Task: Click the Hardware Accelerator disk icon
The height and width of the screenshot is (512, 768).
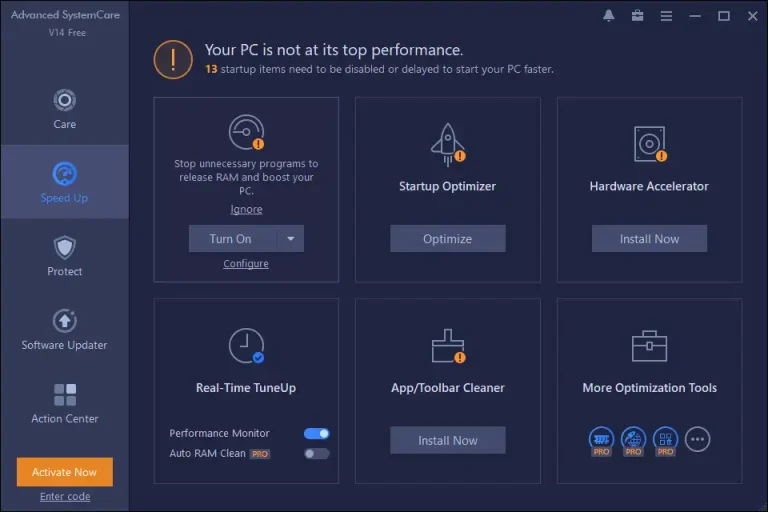Action: pyautogui.click(x=649, y=144)
